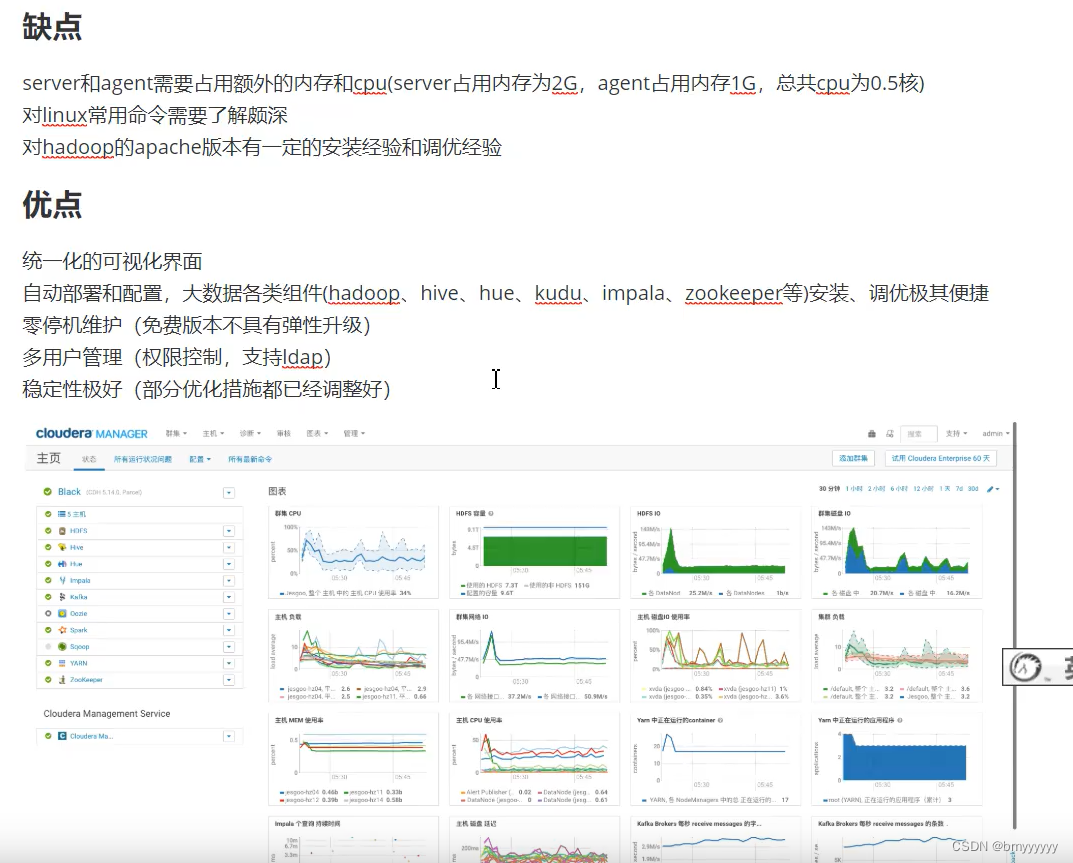Open the 图表 menu
The width and height of the screenshot is (1073, 863).
[x=317, y=434]
